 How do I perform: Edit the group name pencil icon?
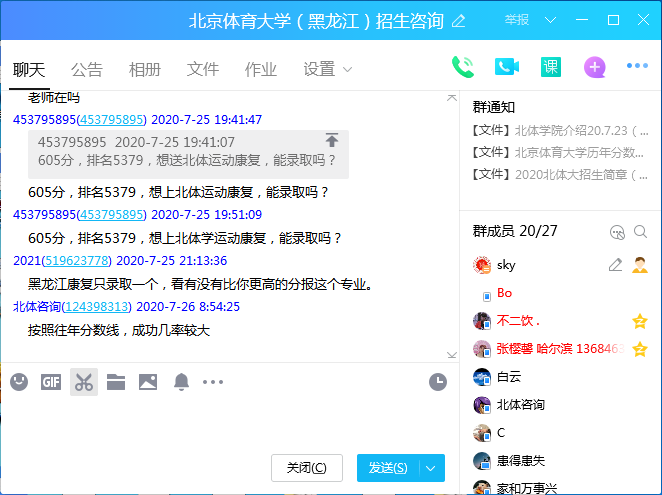pyautogui.click(x=459, y=21)
